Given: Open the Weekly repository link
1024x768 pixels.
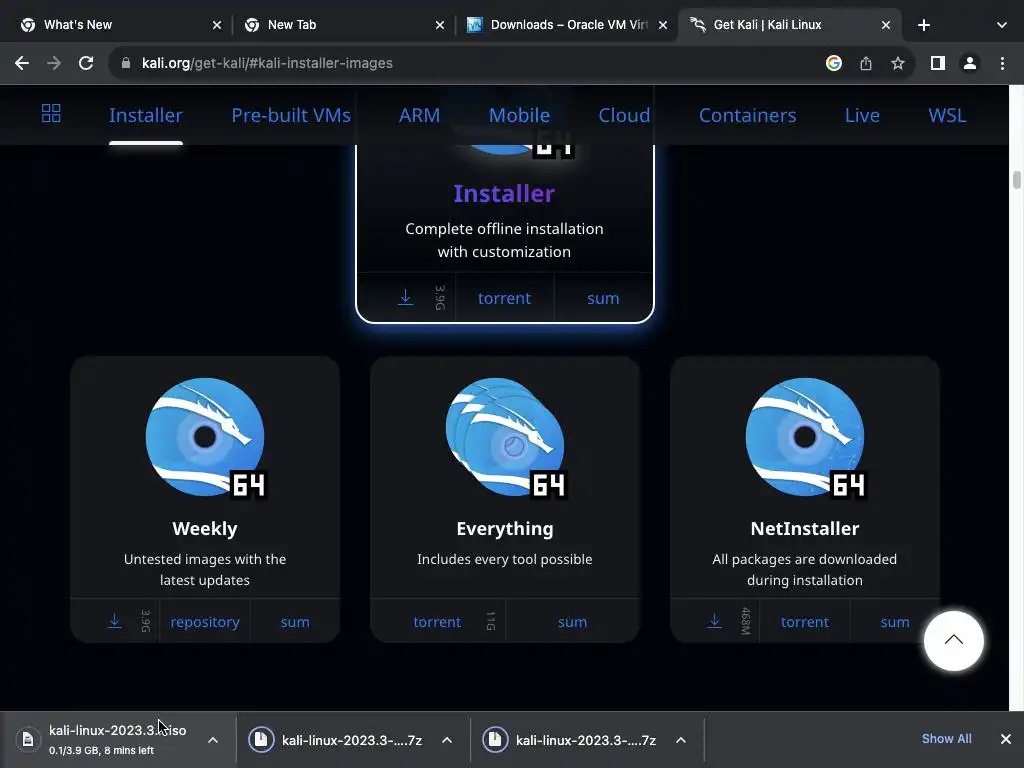Looking at the screenshot, I should tap(204, 622).
